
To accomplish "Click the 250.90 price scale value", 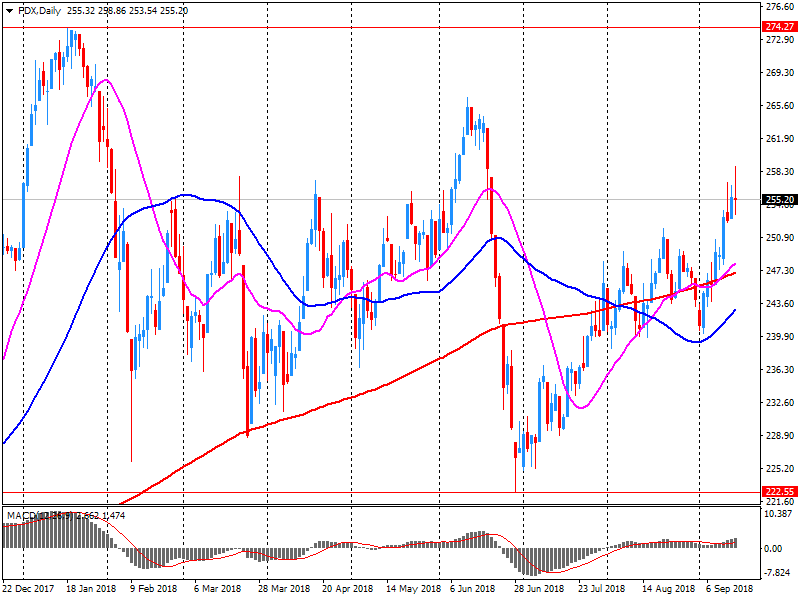I will pos(780,238).
